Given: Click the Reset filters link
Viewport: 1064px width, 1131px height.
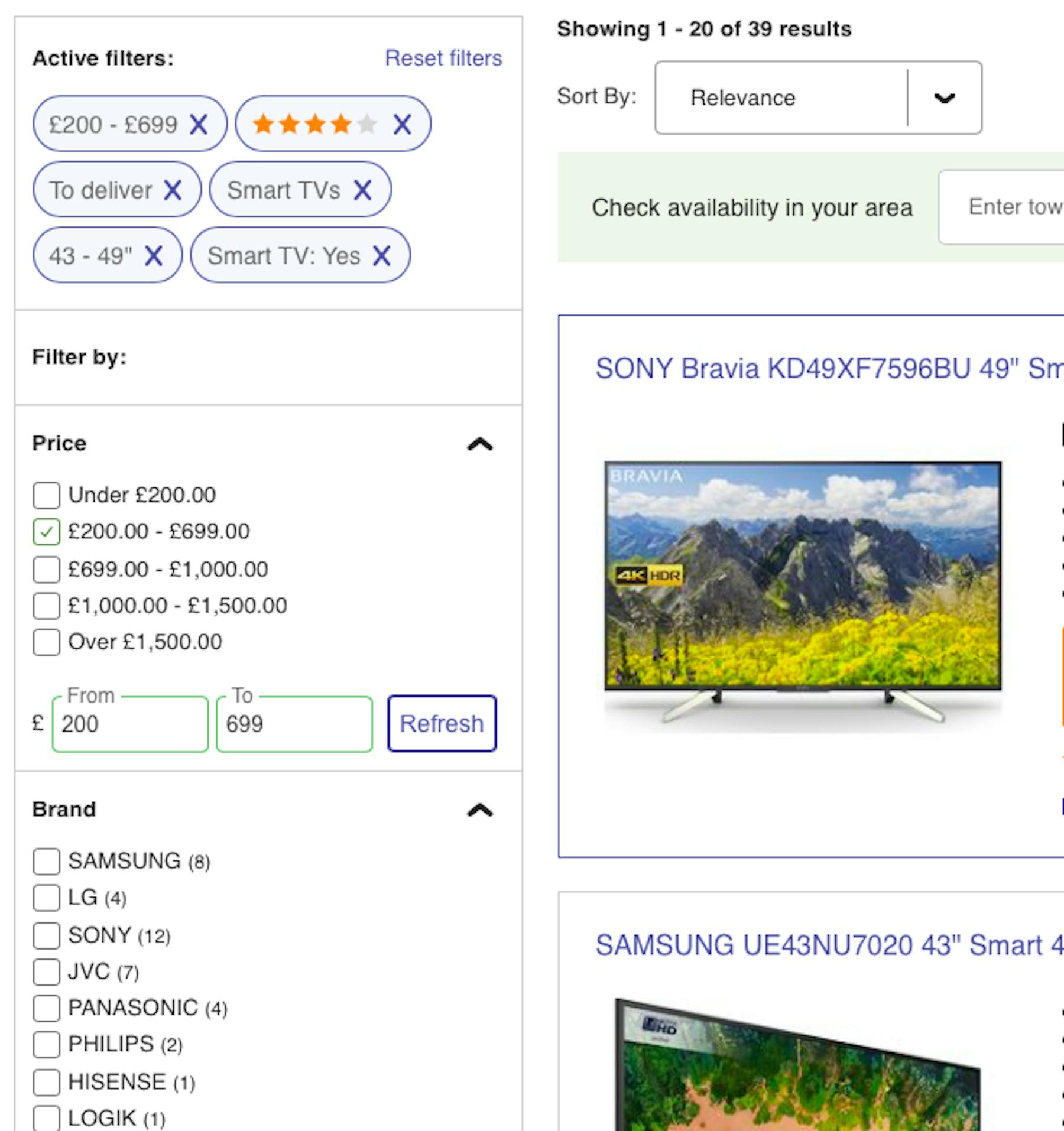Looking at the screenshot, I should pos(443,58).
